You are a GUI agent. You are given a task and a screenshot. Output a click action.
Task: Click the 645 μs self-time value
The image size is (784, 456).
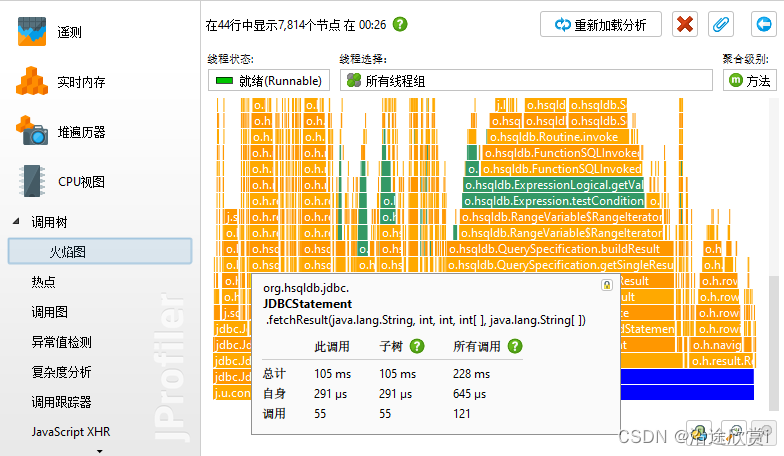click(470, 394)
